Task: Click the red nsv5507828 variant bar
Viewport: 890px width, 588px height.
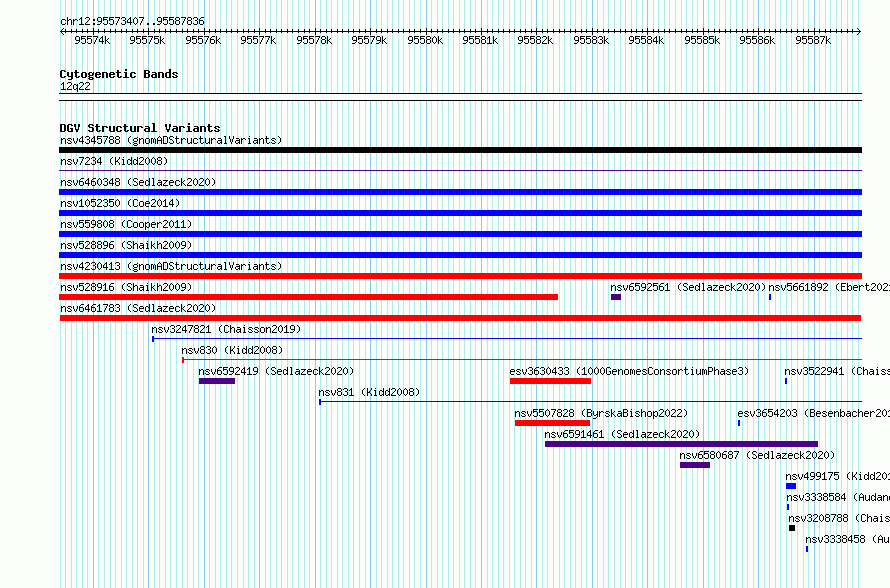Action: (552, 423)
